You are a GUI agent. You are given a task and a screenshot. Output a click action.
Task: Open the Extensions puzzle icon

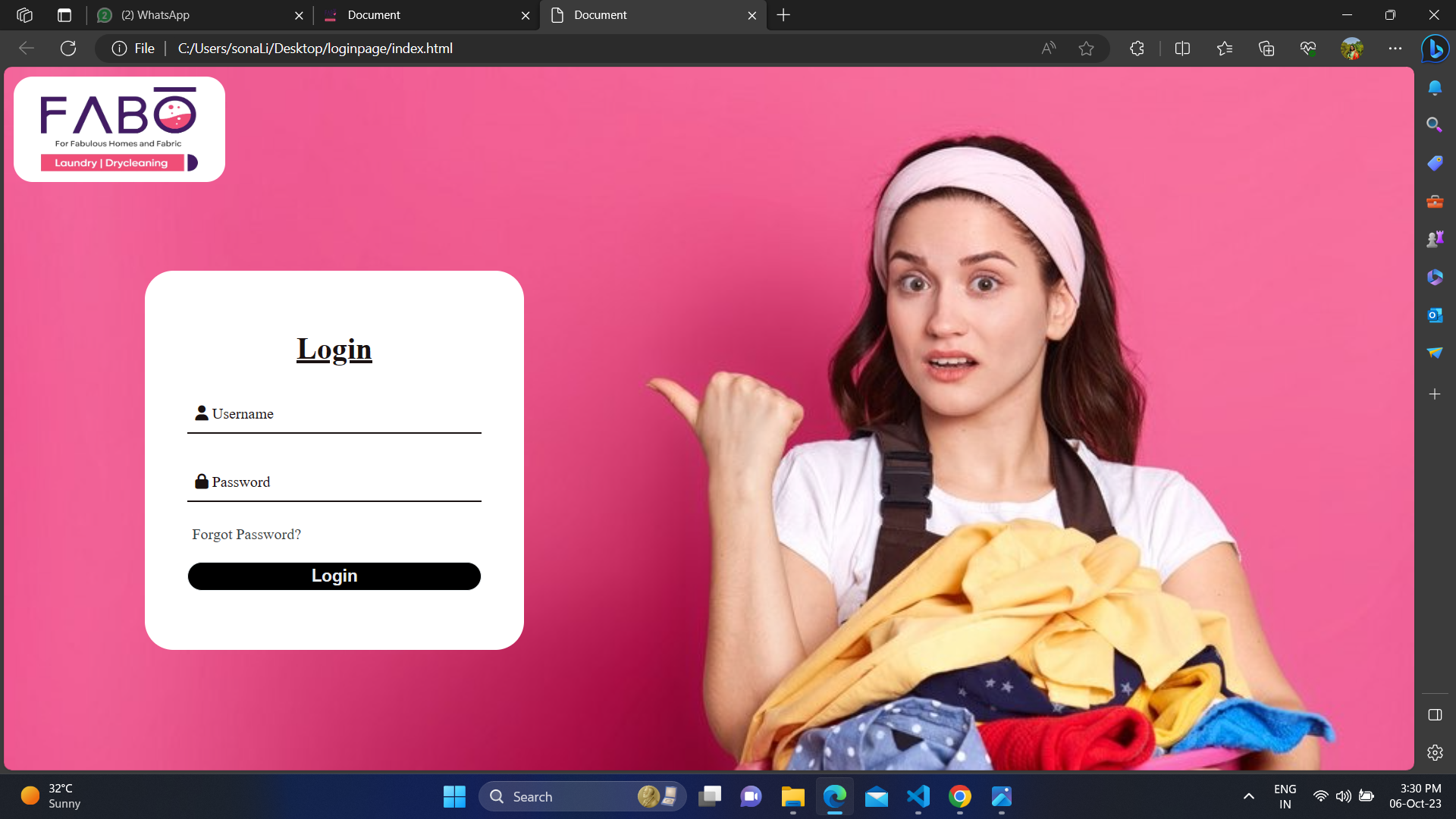pos(1137,49)
